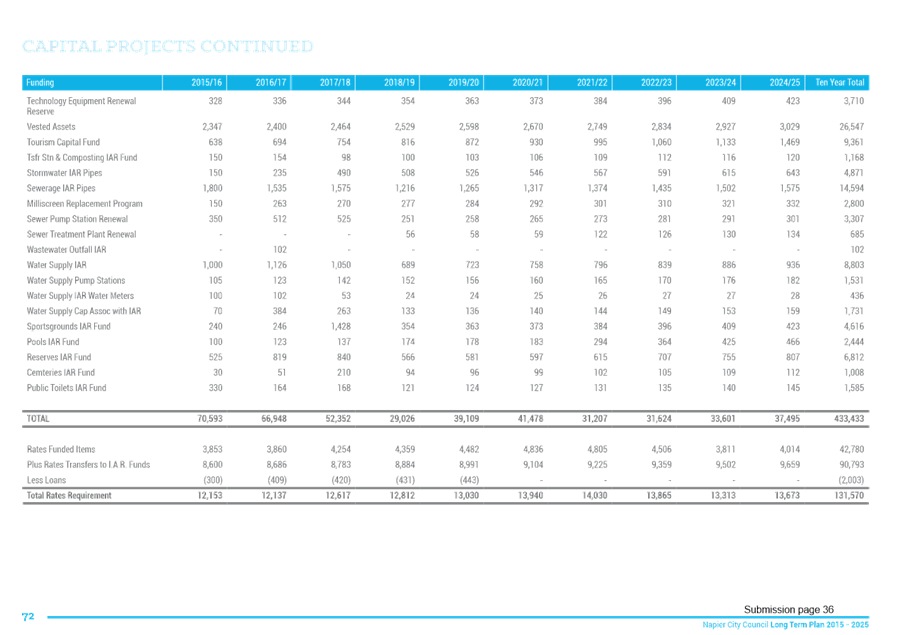Click the 'Vested Assets' row label
906x635 pixels.
pos(51,127)
